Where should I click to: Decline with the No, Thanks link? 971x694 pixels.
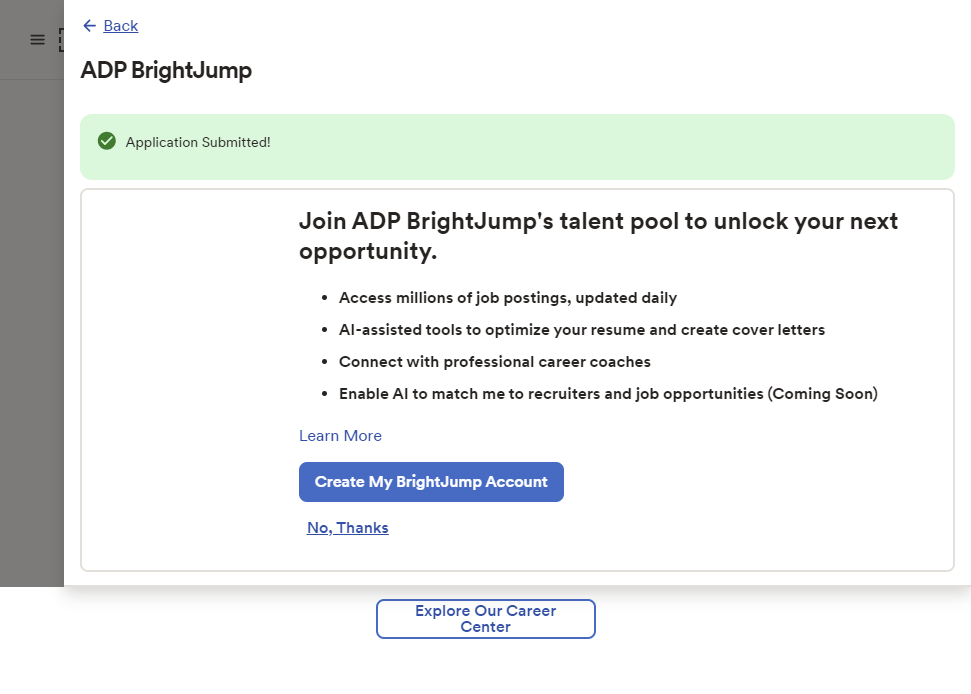pyautogui.click(x=347, y=528)
